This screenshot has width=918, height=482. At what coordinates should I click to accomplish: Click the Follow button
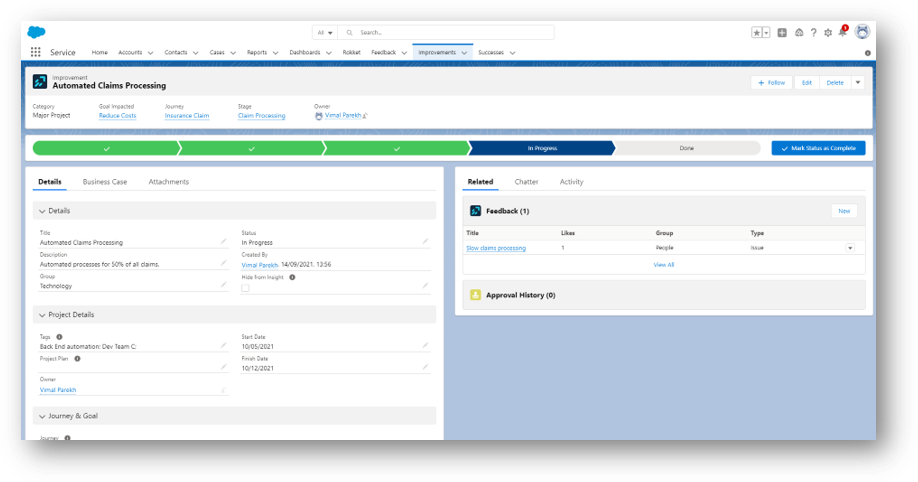[x=772, y=83]
